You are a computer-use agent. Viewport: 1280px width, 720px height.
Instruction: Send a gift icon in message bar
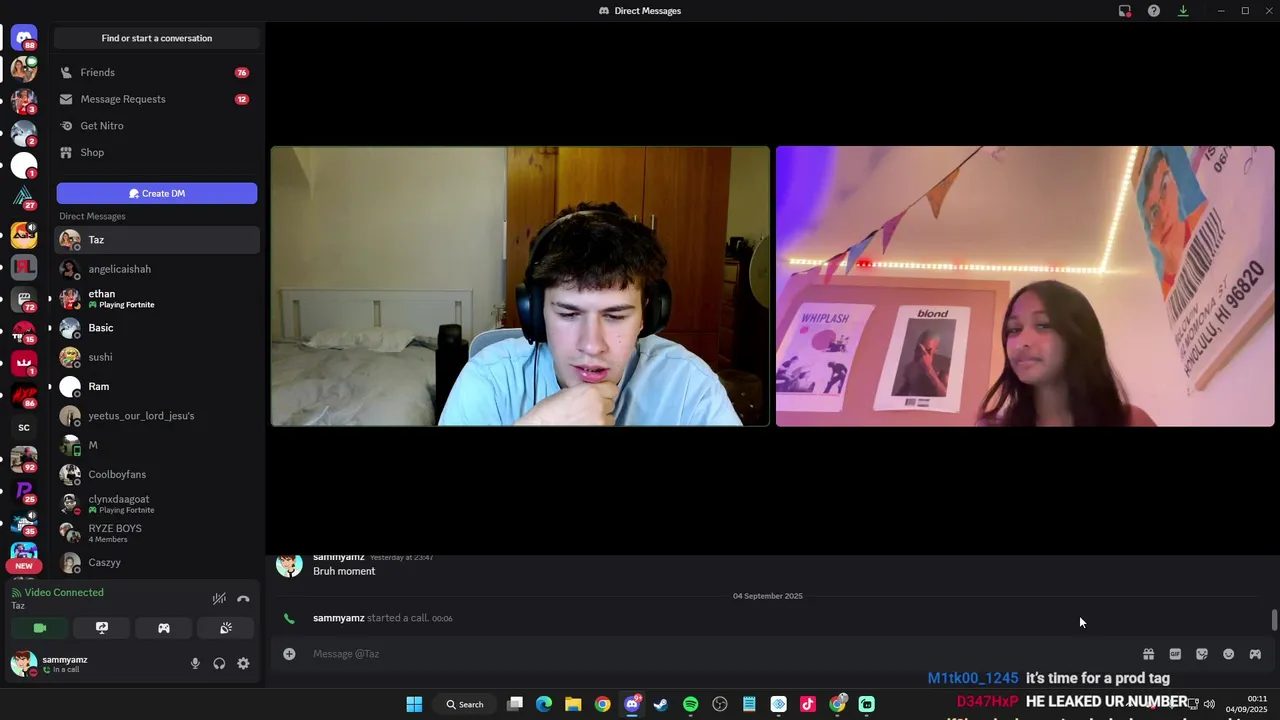pyautogui.click(x=1148, y=654)
